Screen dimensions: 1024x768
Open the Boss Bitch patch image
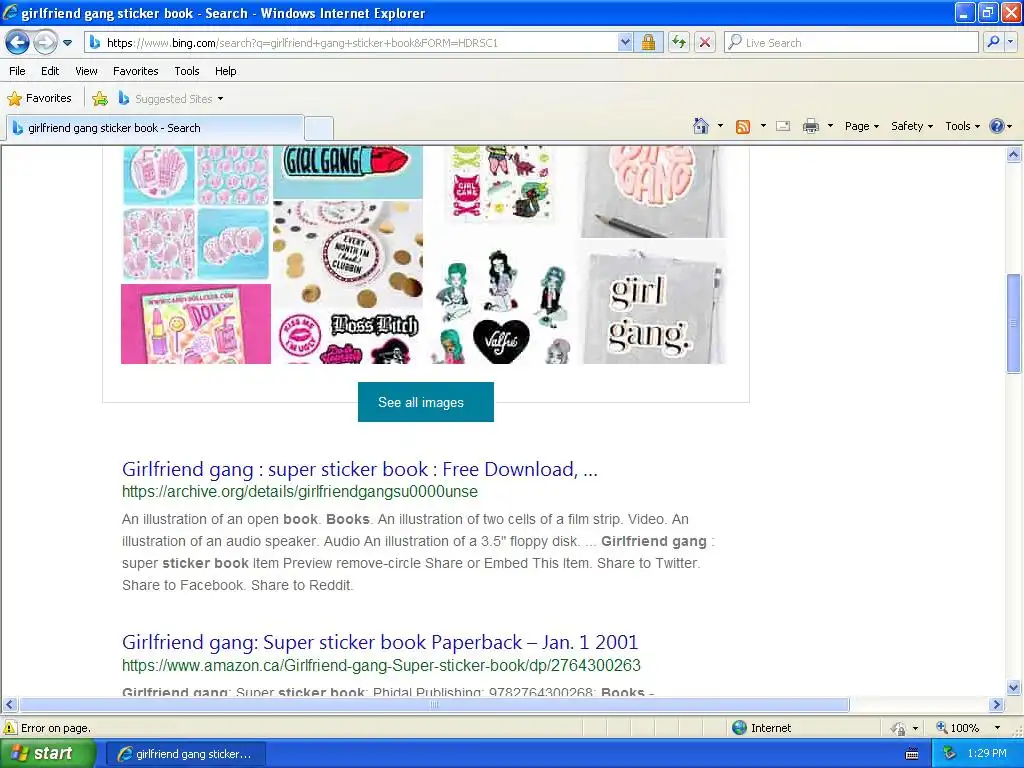coord(348,338)
